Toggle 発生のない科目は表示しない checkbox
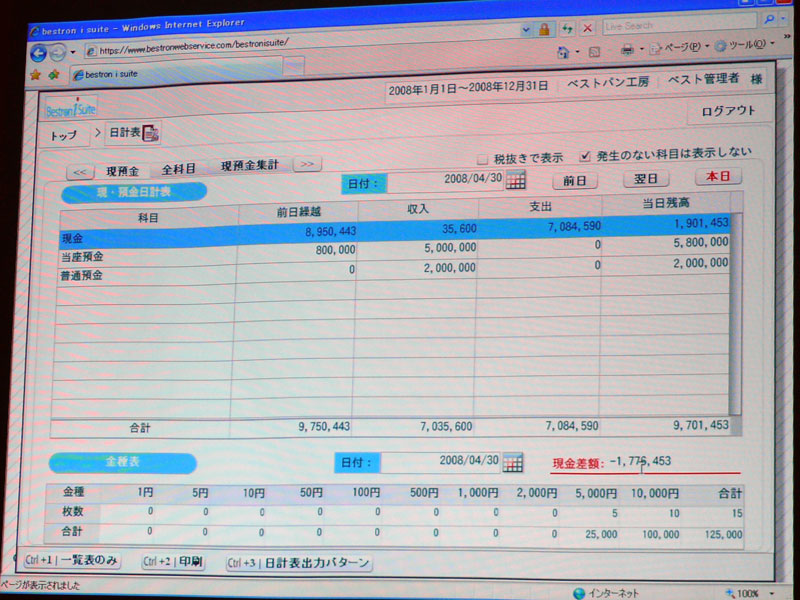The image size is (800, 600). [585, 156]
